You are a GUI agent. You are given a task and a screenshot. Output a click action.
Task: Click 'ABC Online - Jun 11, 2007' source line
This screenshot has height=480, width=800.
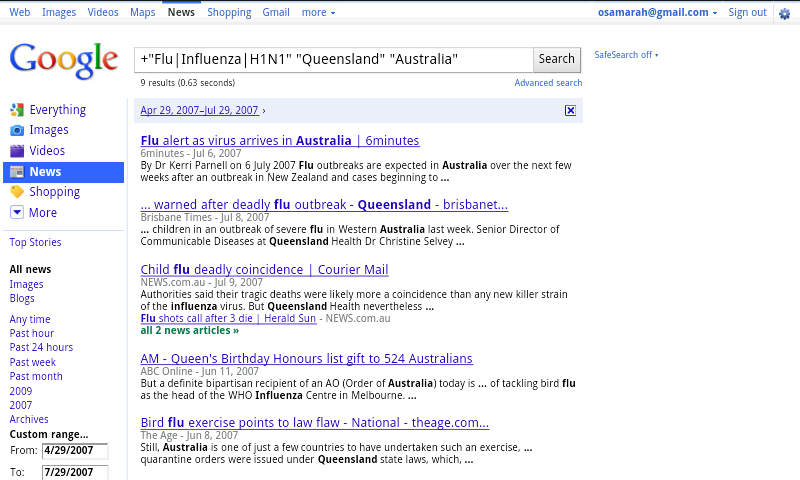point(199,371)
